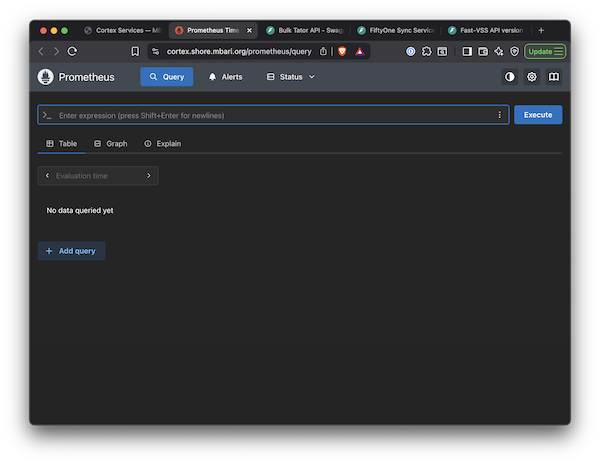Open the browser extensions puzzle icon
This screenshot has width=600, height=464.
pyautogui.click(x=426, y=51)
